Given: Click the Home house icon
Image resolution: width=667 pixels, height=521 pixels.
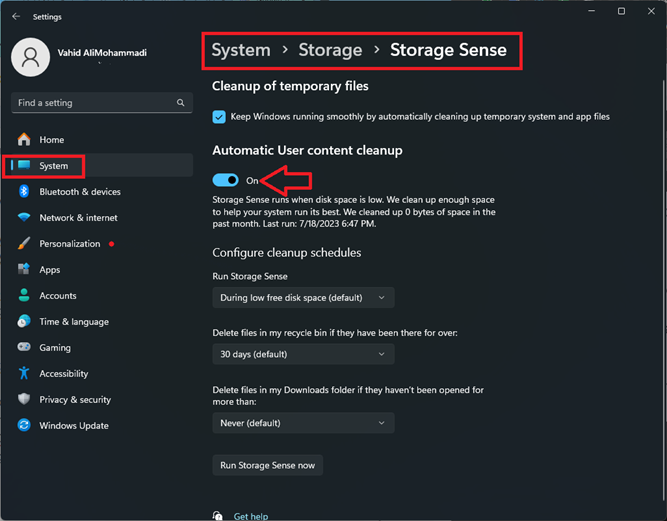Looking at the screenshot, I should click(x=24, y=140).
